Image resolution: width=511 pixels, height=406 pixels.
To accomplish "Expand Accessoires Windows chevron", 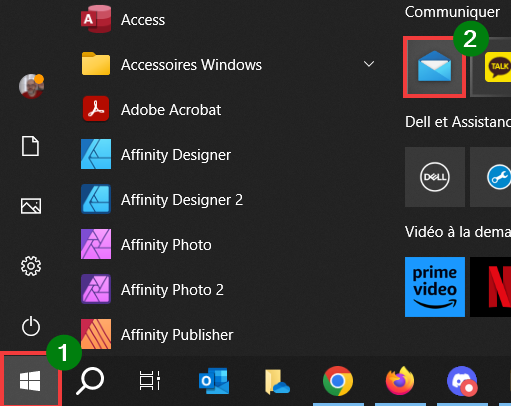I will pos(369,64).
